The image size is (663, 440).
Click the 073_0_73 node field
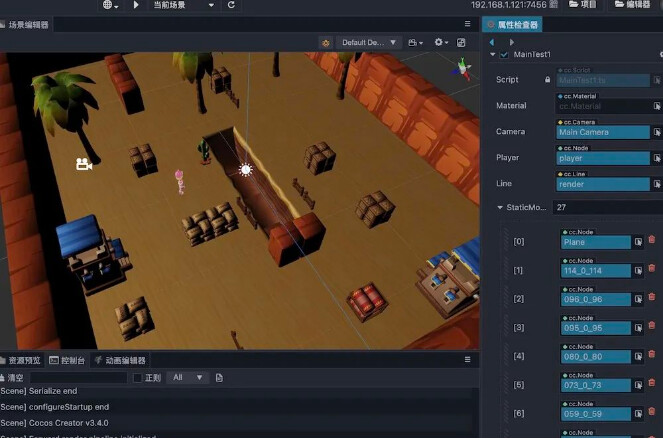pos(595,385)
